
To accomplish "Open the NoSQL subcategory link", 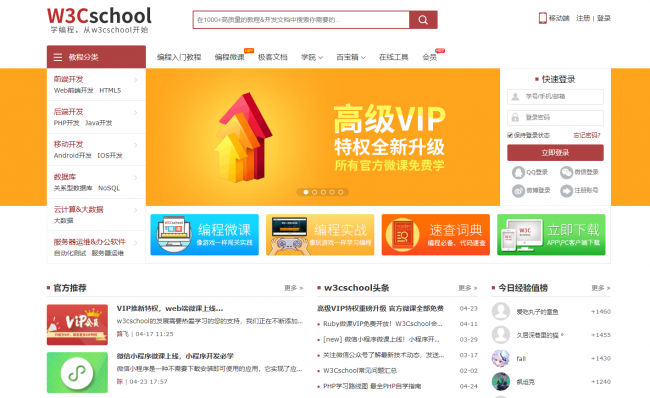I will (109, 188).
